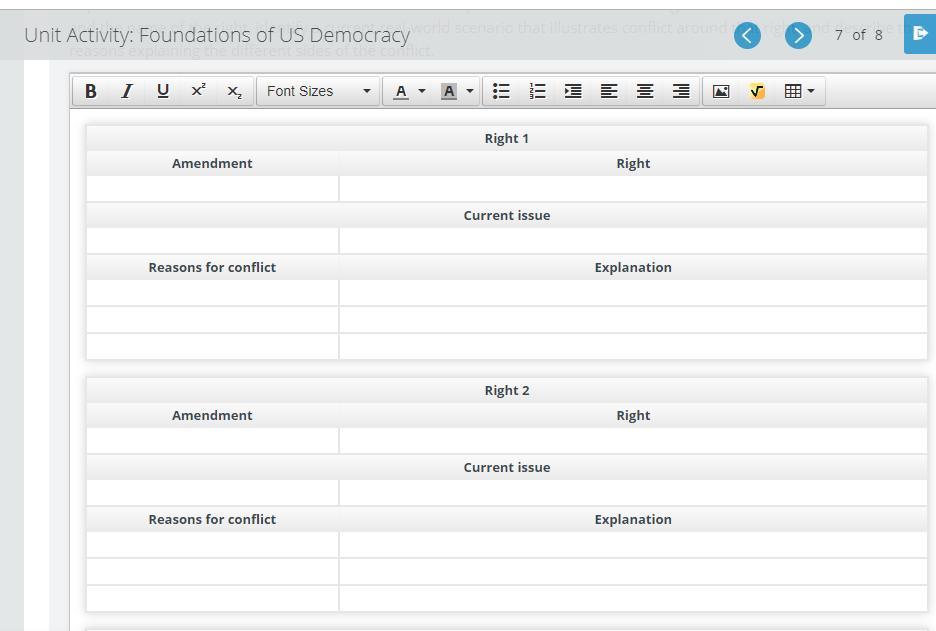Center align the text
The image size is (936, 631).
(x=645, y=91)
